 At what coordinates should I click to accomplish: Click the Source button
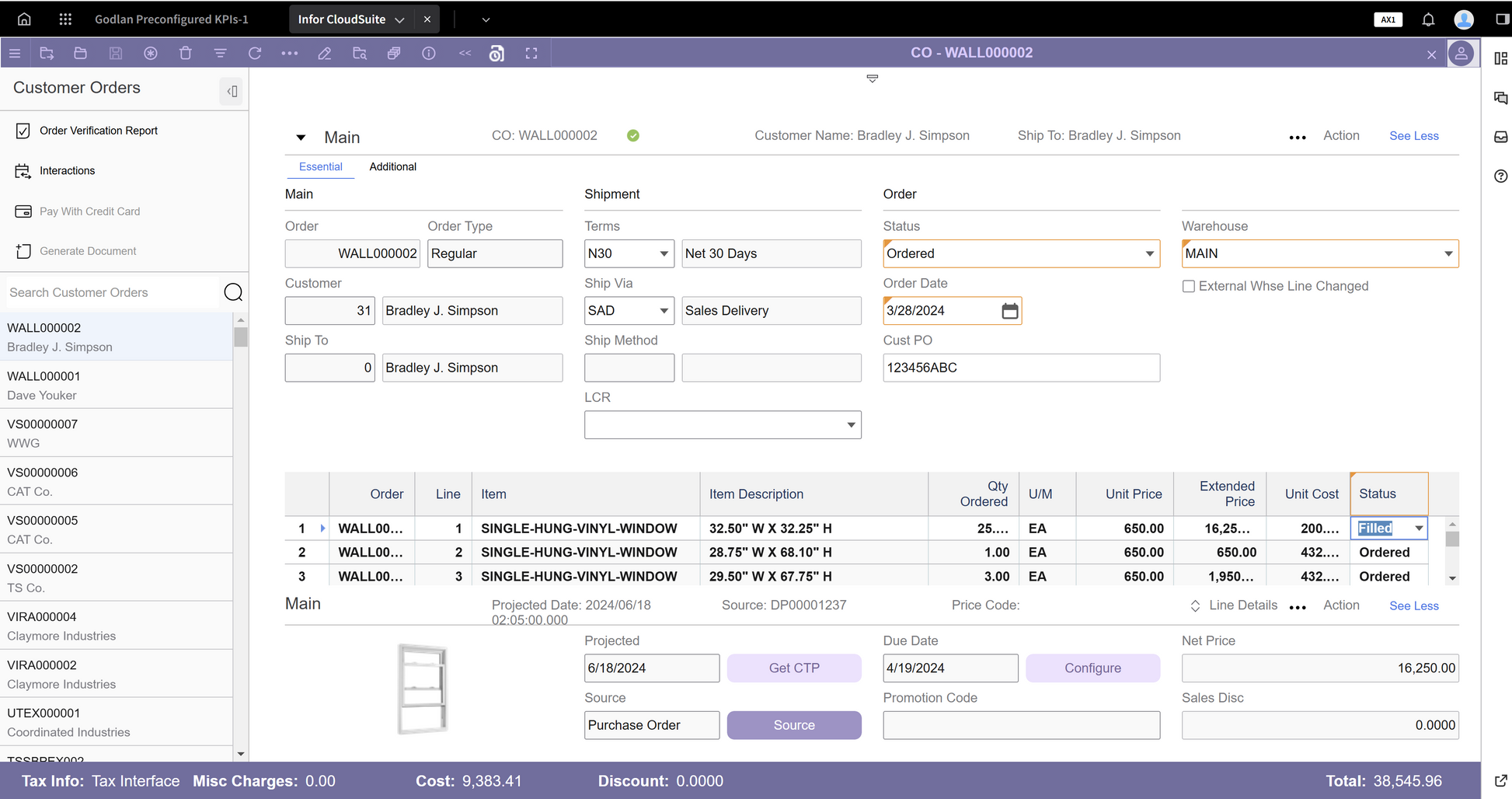pyautogui.click(x=793, y=725)
